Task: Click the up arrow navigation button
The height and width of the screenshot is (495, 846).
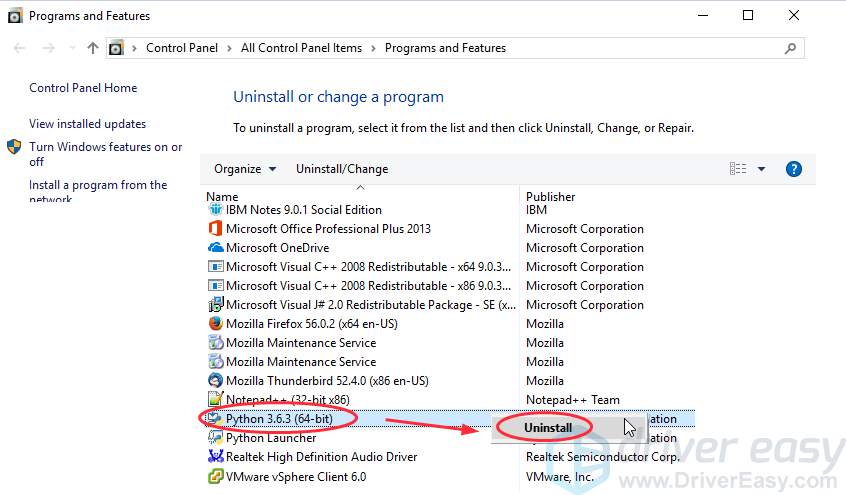Action: 93,48
